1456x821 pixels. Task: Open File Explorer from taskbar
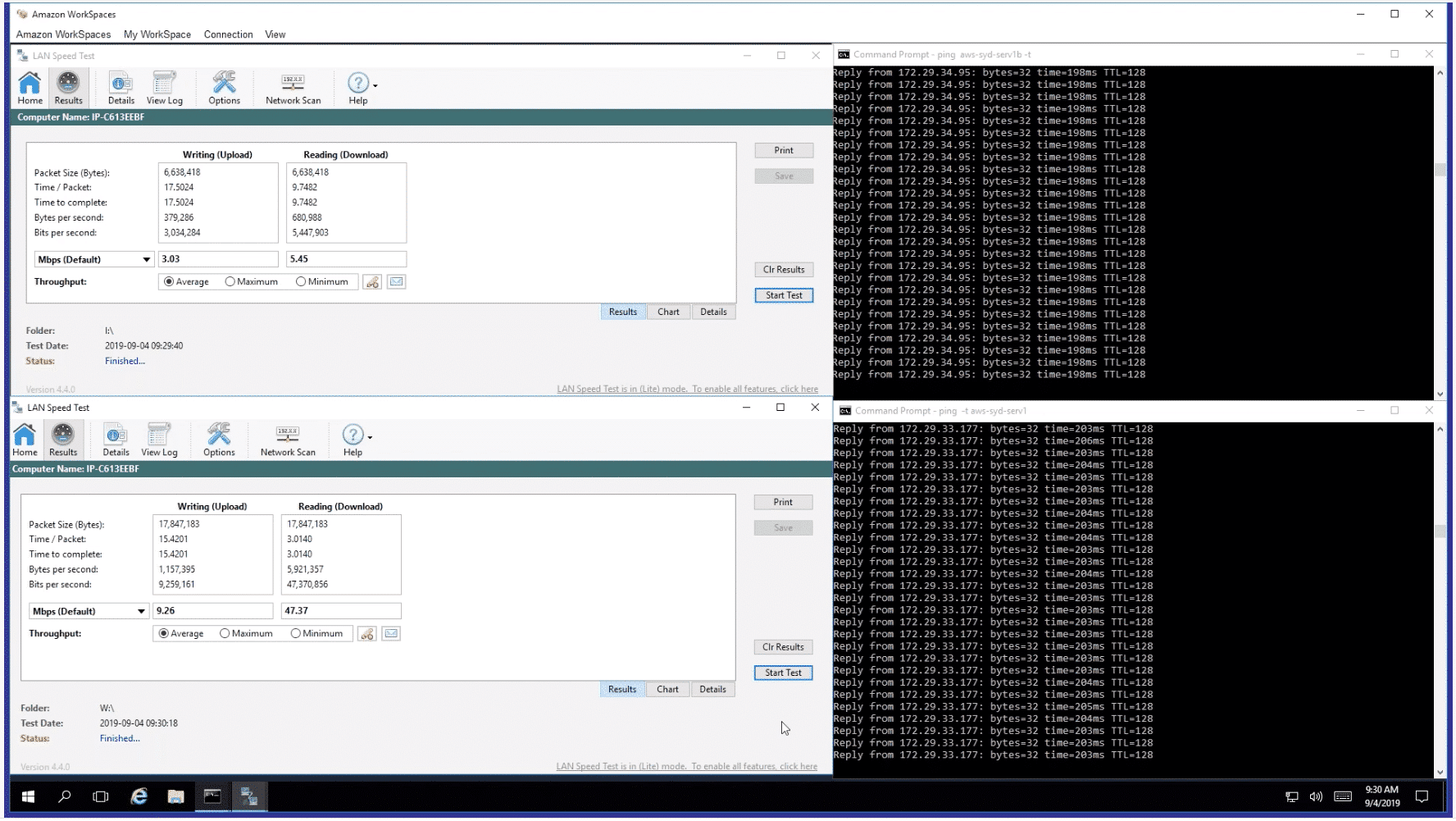point(175,796)
